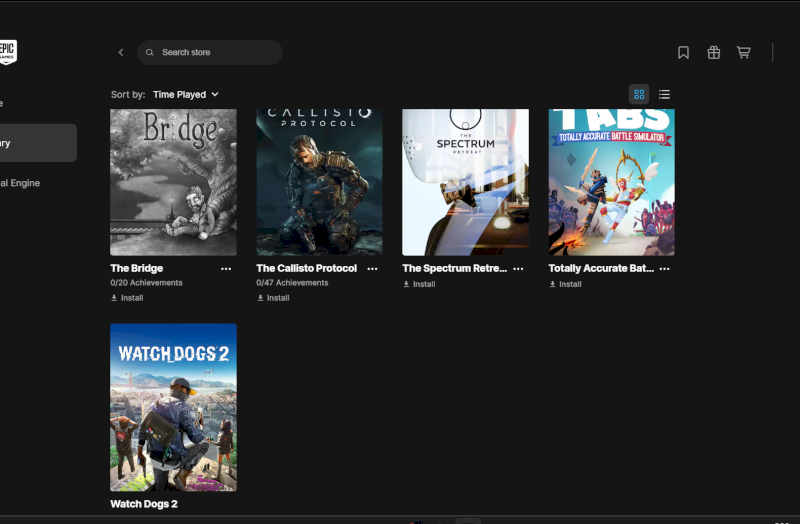Click The Callisto Protocol title
Image resolution: width=800 pixels, height=524 pixels.
point(307,268)
